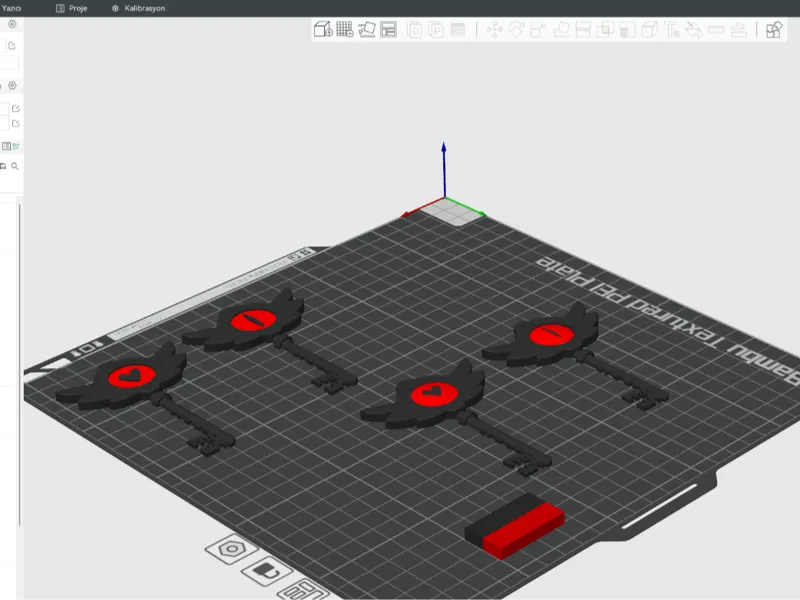Open the Text shape tool
The width and height of the screenshot is (800, 600).
pos(671,30)
